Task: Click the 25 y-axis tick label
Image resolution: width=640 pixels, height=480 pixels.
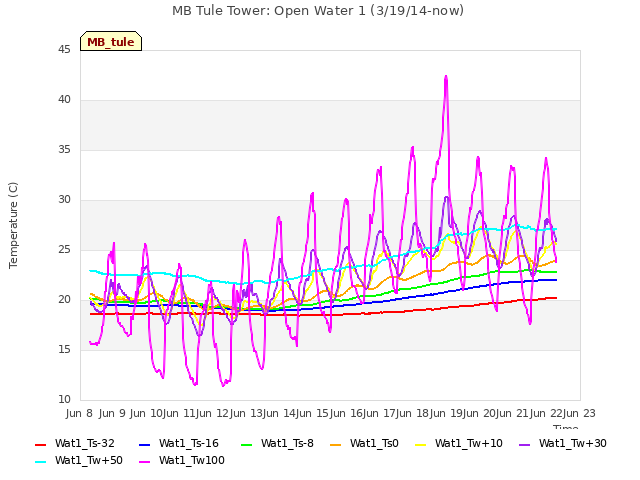Action: point(64,250)
